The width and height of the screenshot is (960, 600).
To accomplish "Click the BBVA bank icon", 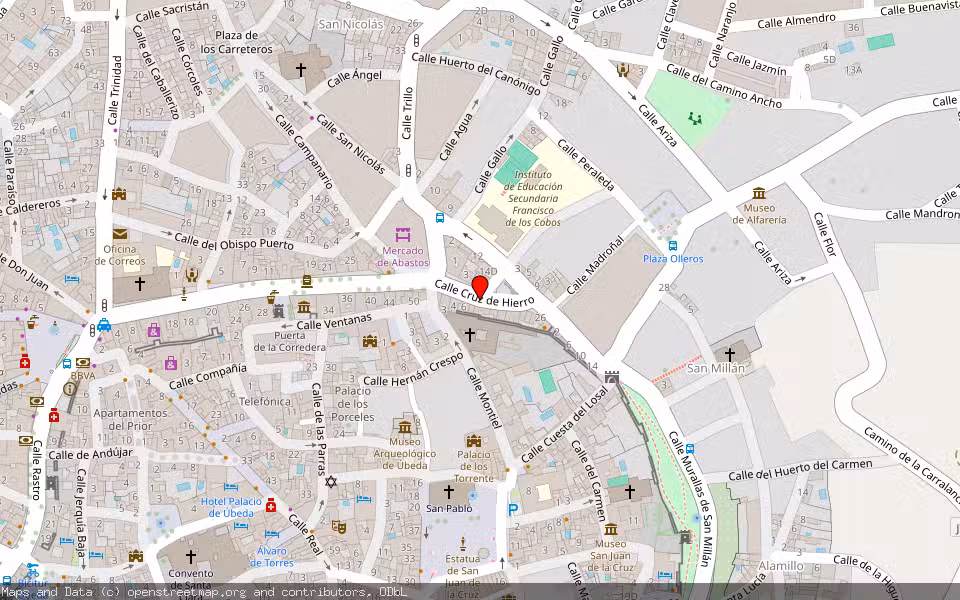I will click(x=83, y=363).
